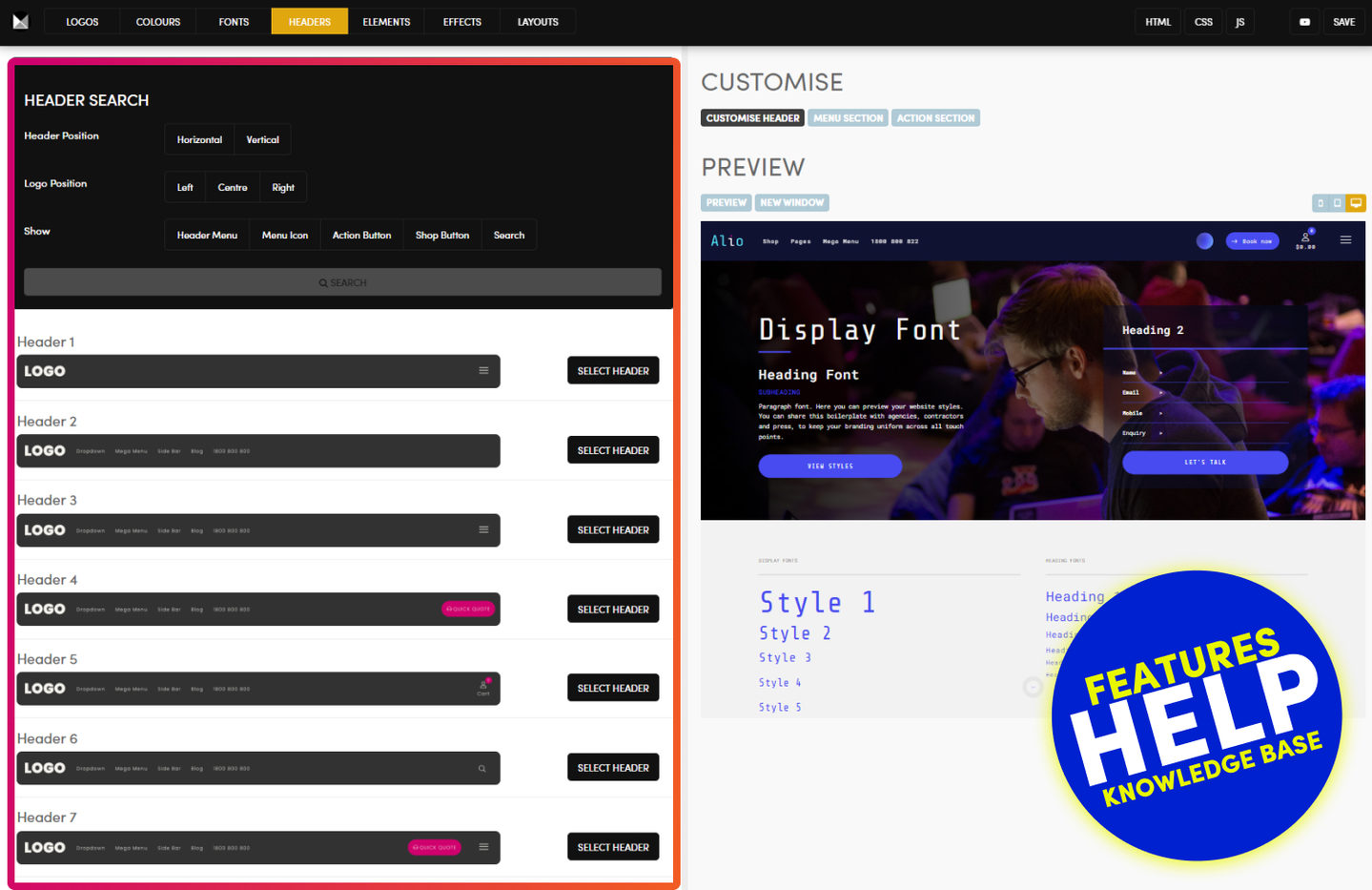Image resolution: width=1372 pixels, height=890 pixels.
Task: Toggle the Centre logo position filter
Action: [x=232, y=188]
